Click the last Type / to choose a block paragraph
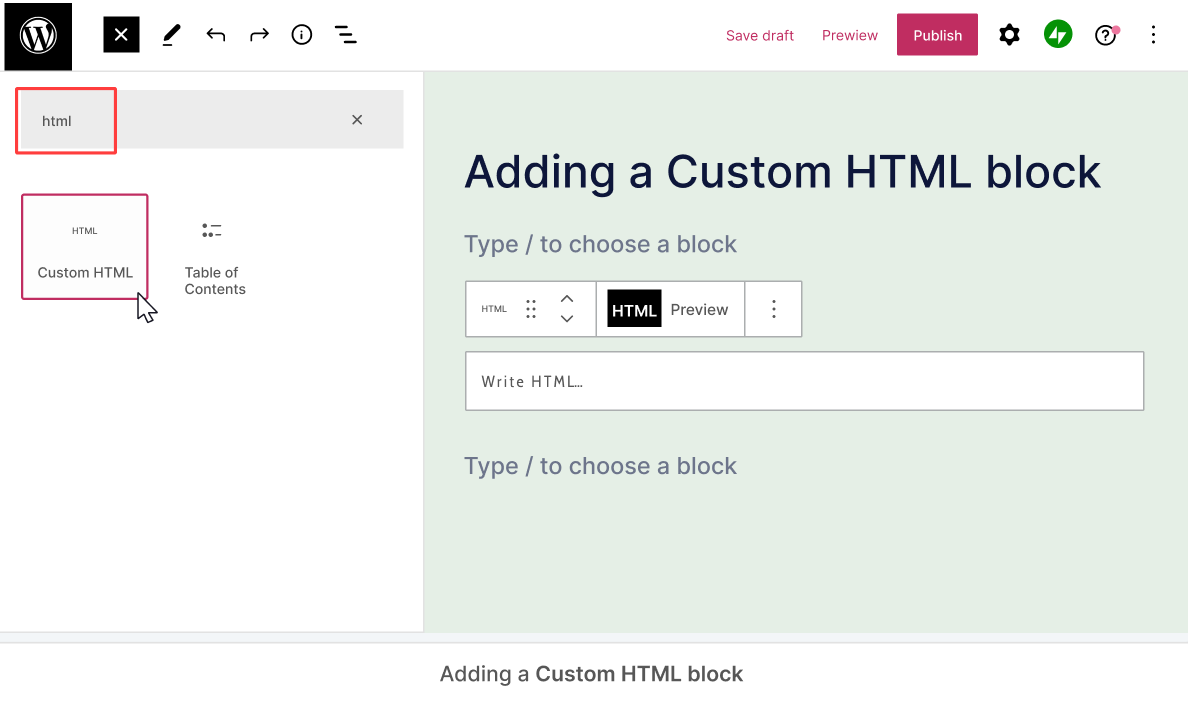 coord(600,466)
